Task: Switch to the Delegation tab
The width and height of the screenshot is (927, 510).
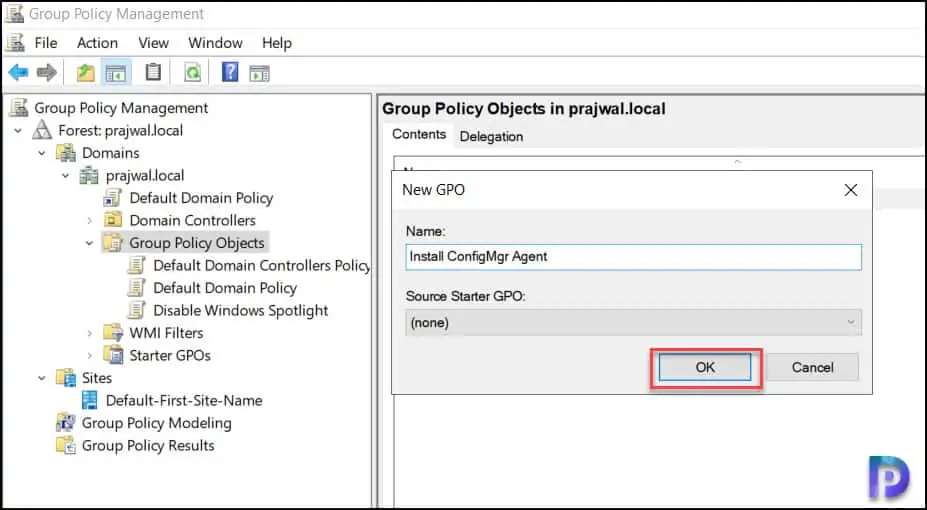Action: (491, 136)
